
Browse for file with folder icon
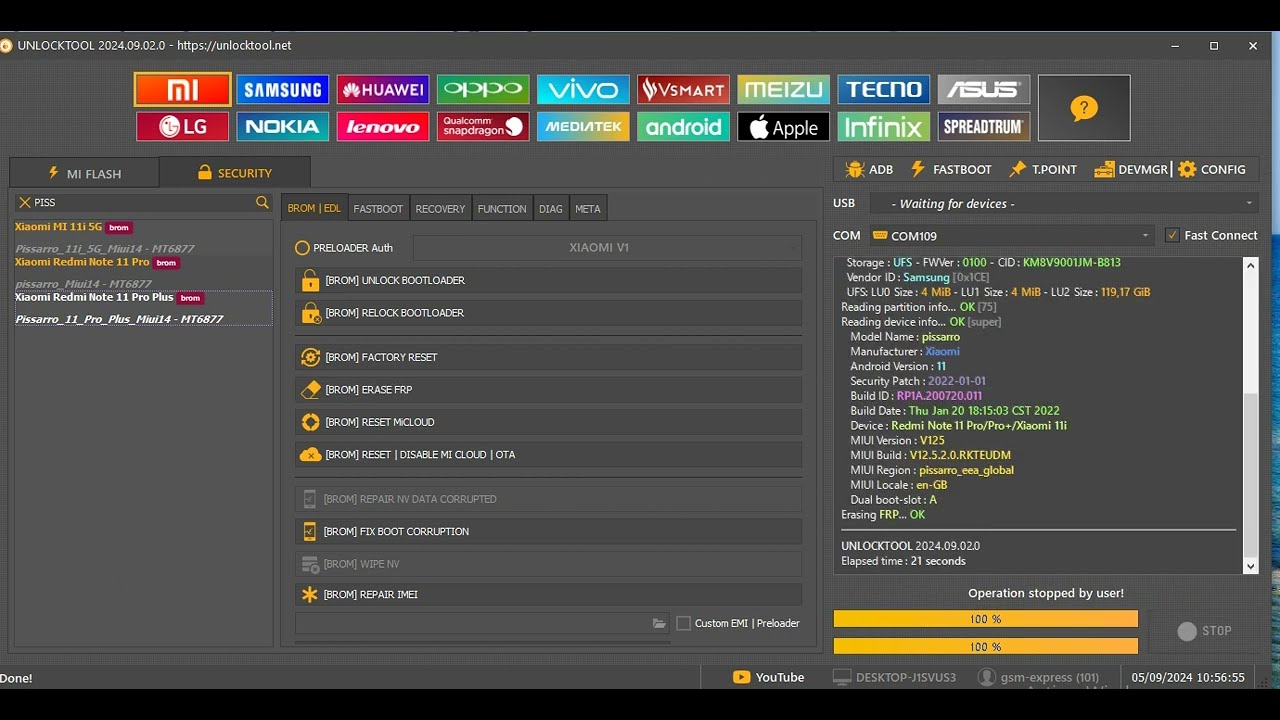(x=659, y=623)
